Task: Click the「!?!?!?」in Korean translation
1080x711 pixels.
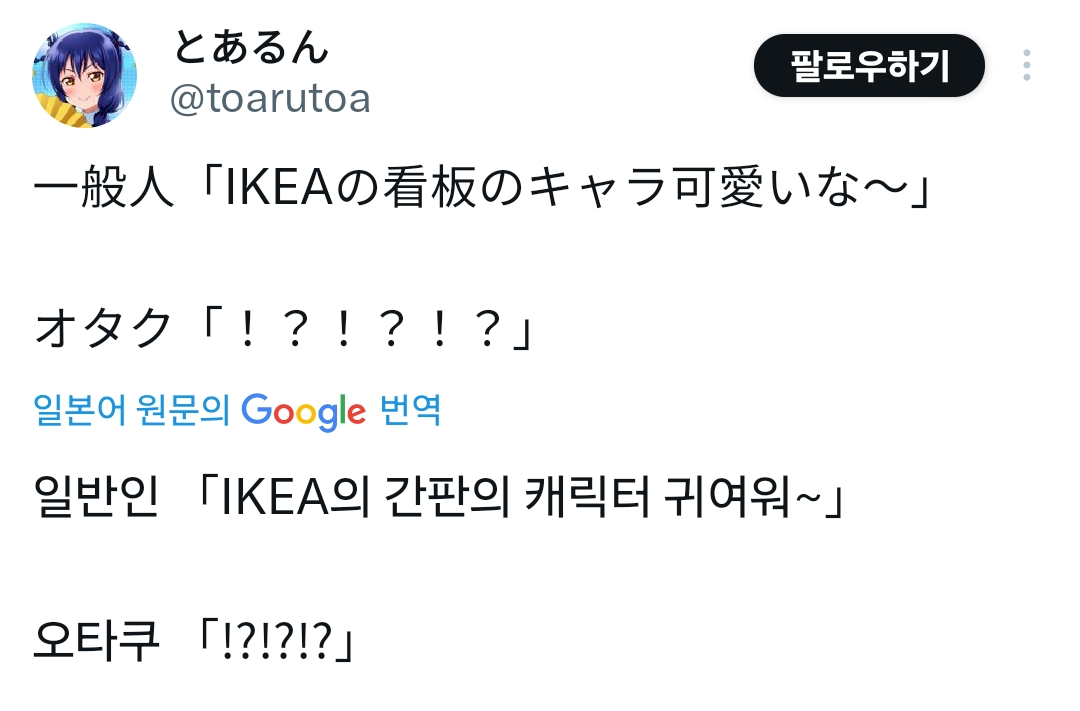Action: coord(277,640)
